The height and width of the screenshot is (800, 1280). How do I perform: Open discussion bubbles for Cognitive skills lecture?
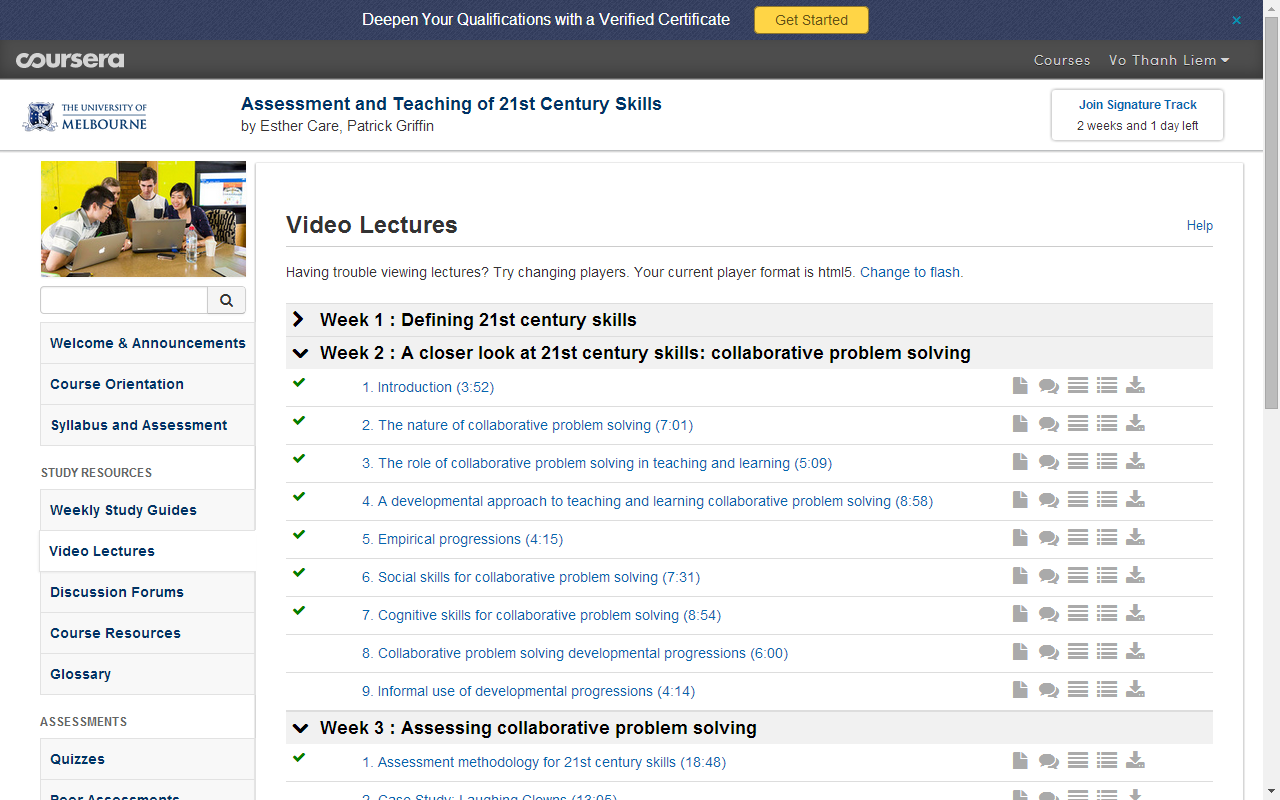click(x=1048, y=614)
